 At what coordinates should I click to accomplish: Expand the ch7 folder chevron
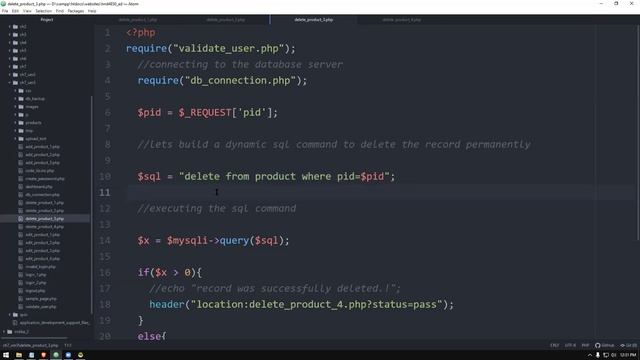click(x=10, y=67)
